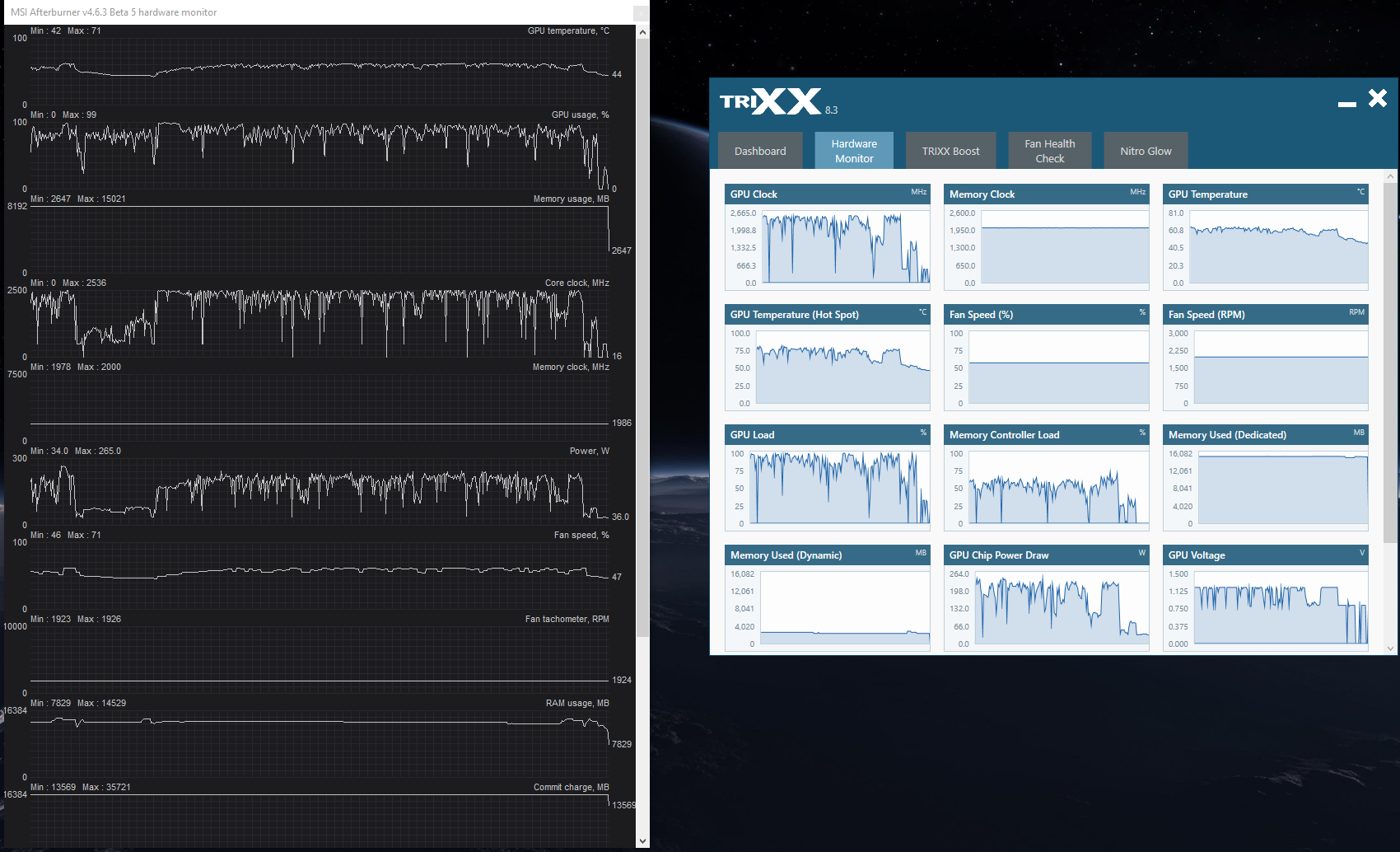
Task: Select the Memory Used (Dedicated) graph
Action: pyautogui.click(x=1266, y=478)
